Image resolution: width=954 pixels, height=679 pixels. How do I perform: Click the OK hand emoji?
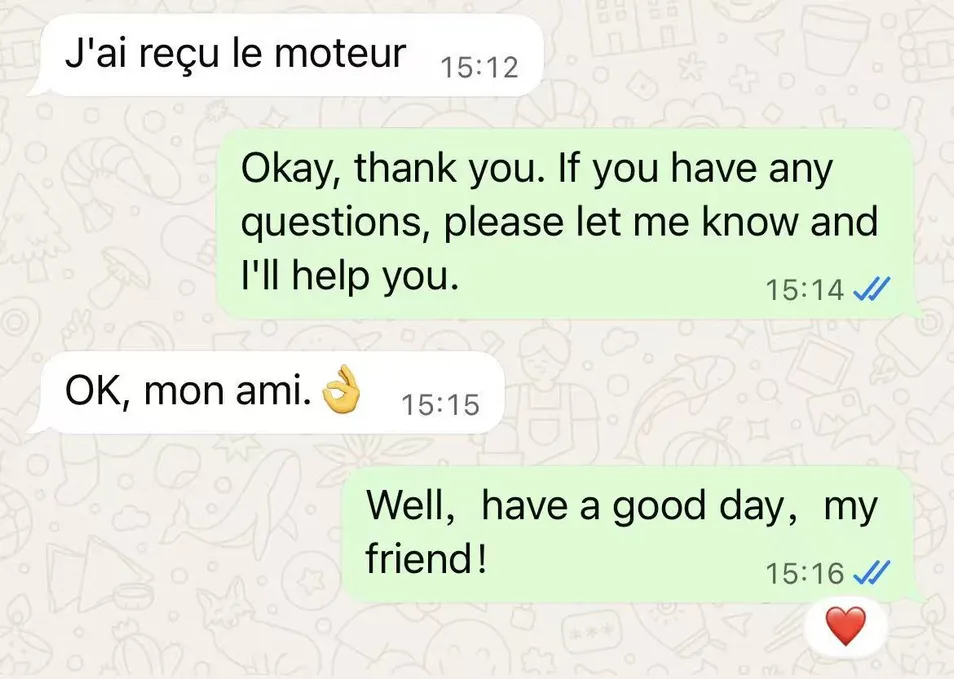[x=341, y=389]
